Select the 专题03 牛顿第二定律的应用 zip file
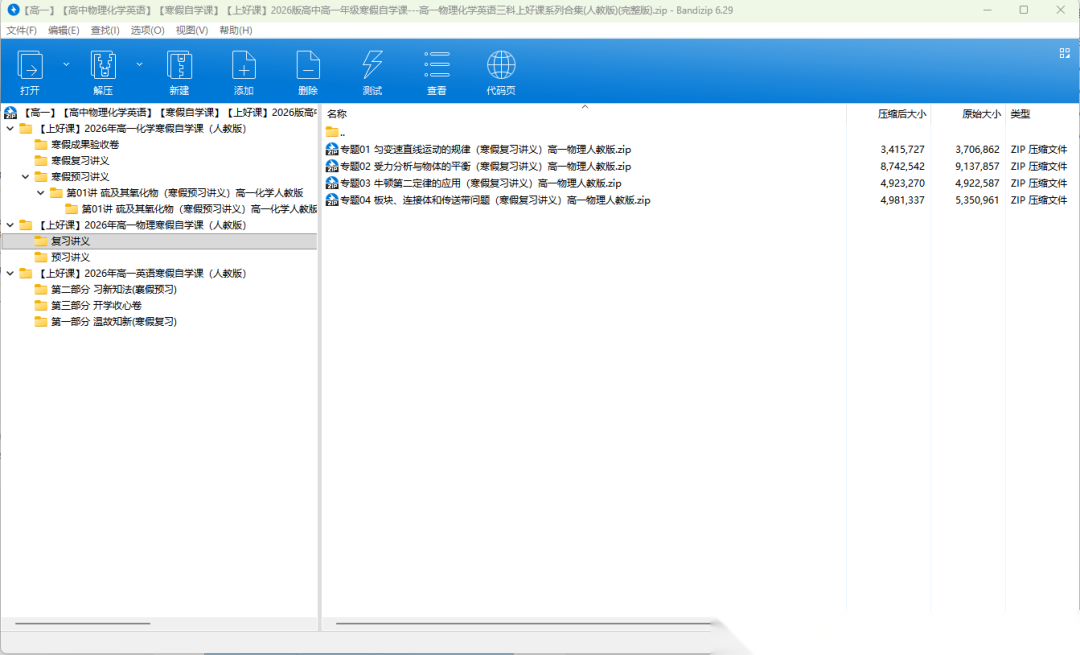The height and width of the screenshot is (655, 1080). [480, 183]
